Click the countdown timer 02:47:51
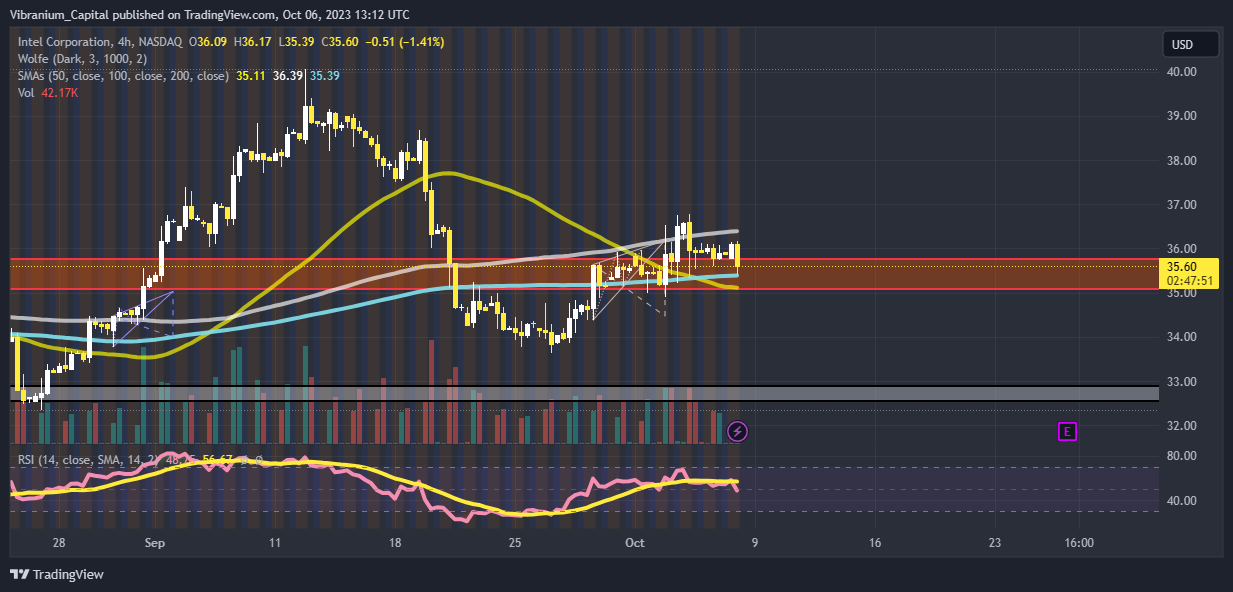This screenshot has width=1233, height=592. coord(1188,281)
